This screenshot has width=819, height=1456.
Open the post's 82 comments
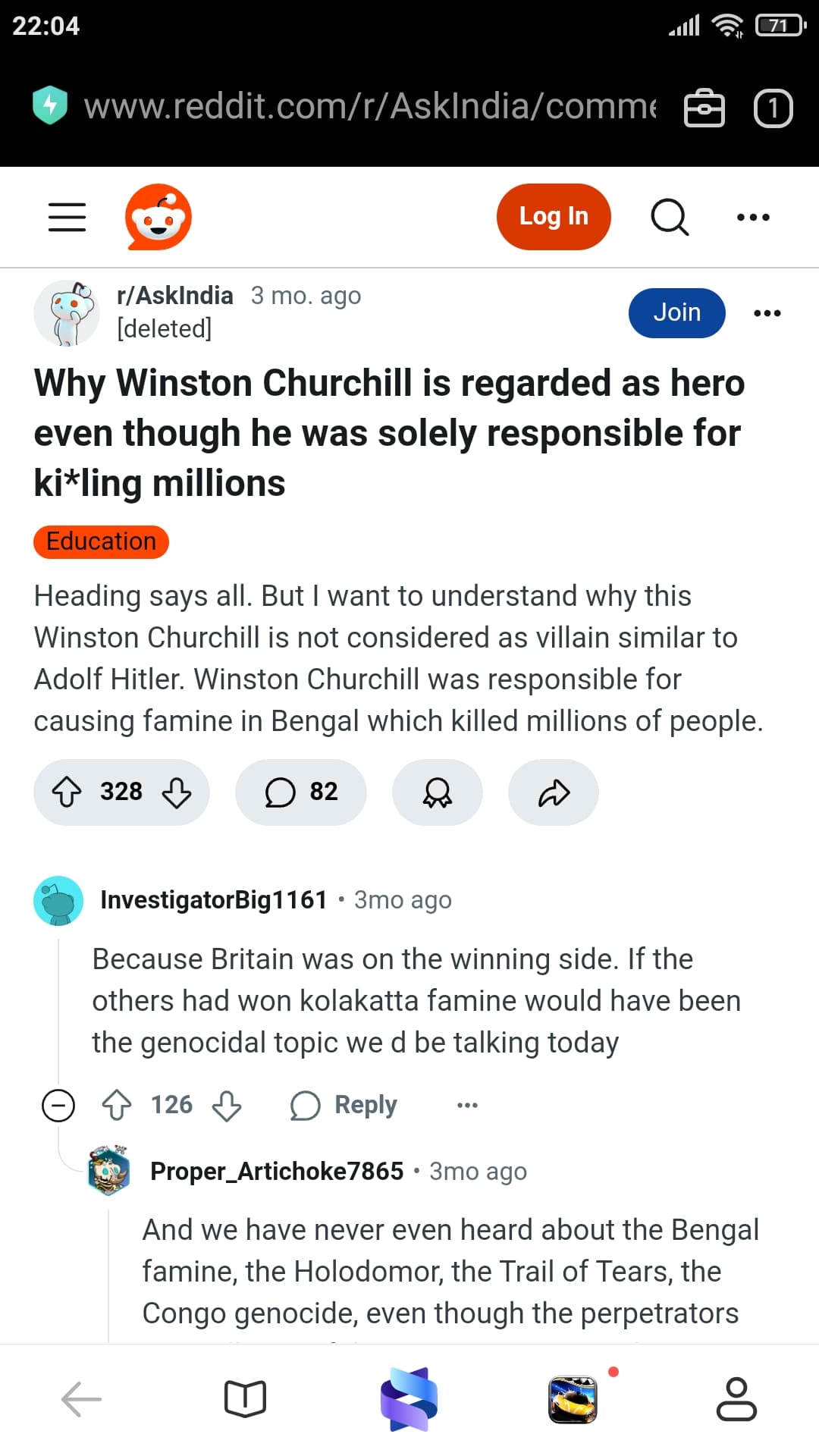(x=301, y=792)
